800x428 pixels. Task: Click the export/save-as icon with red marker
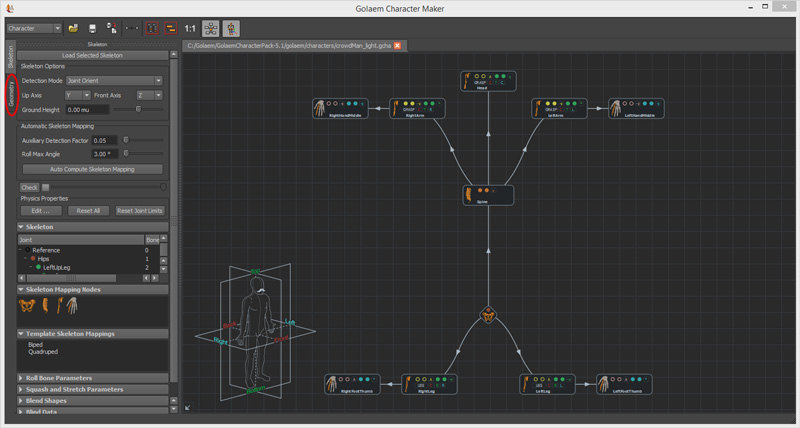pyautogui.click(x=111, y=29)
